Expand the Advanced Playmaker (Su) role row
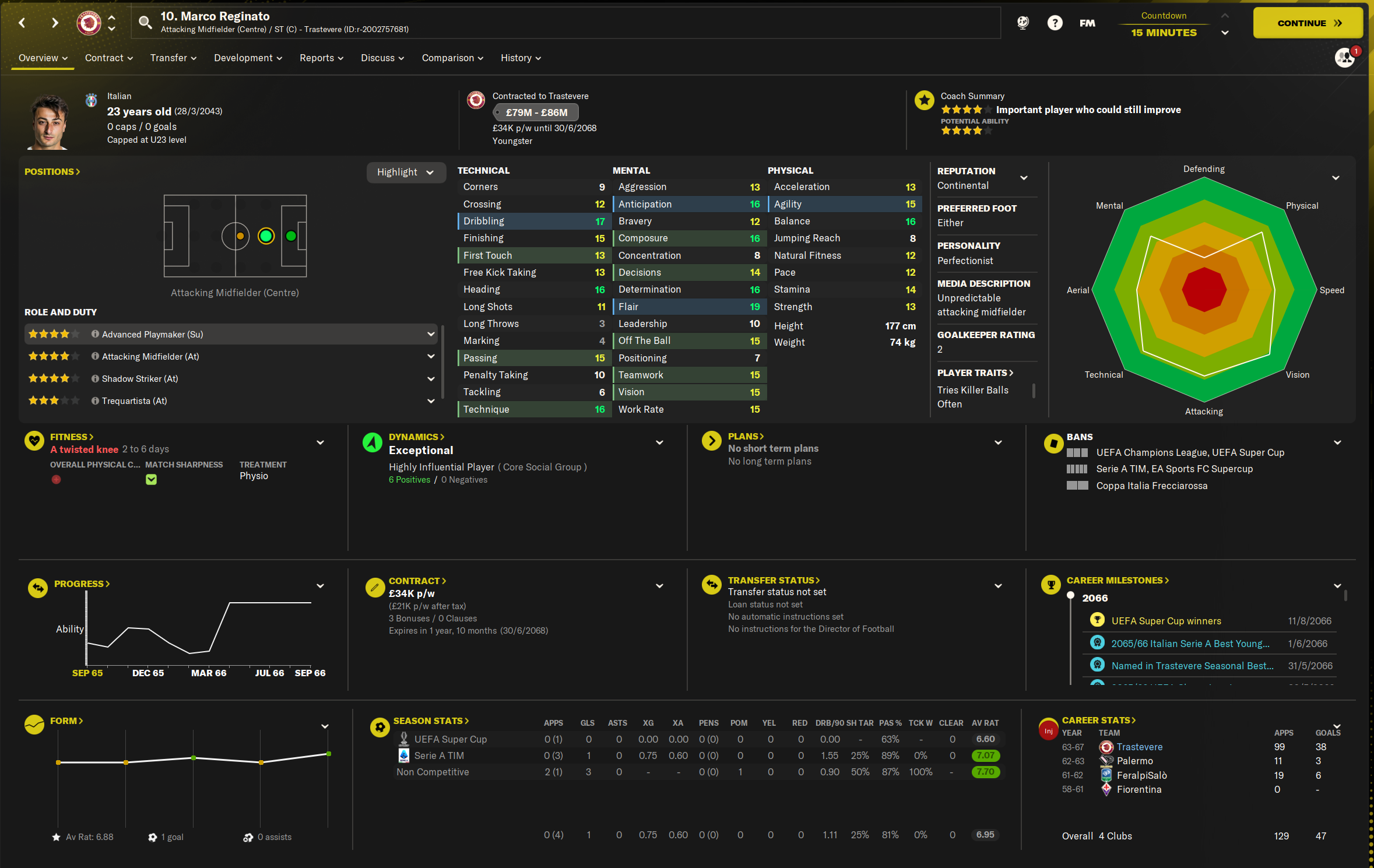 click(x=431, y=334)
